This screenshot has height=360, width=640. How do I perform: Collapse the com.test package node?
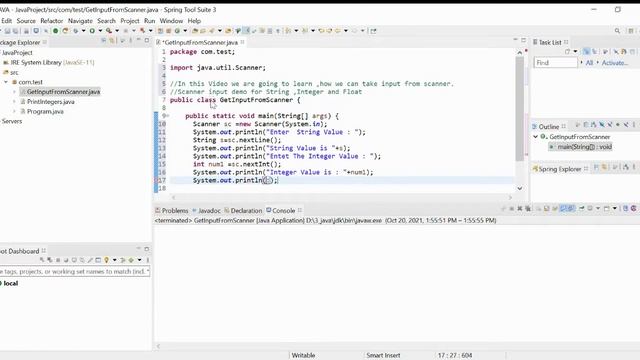(x=6, y=82)
